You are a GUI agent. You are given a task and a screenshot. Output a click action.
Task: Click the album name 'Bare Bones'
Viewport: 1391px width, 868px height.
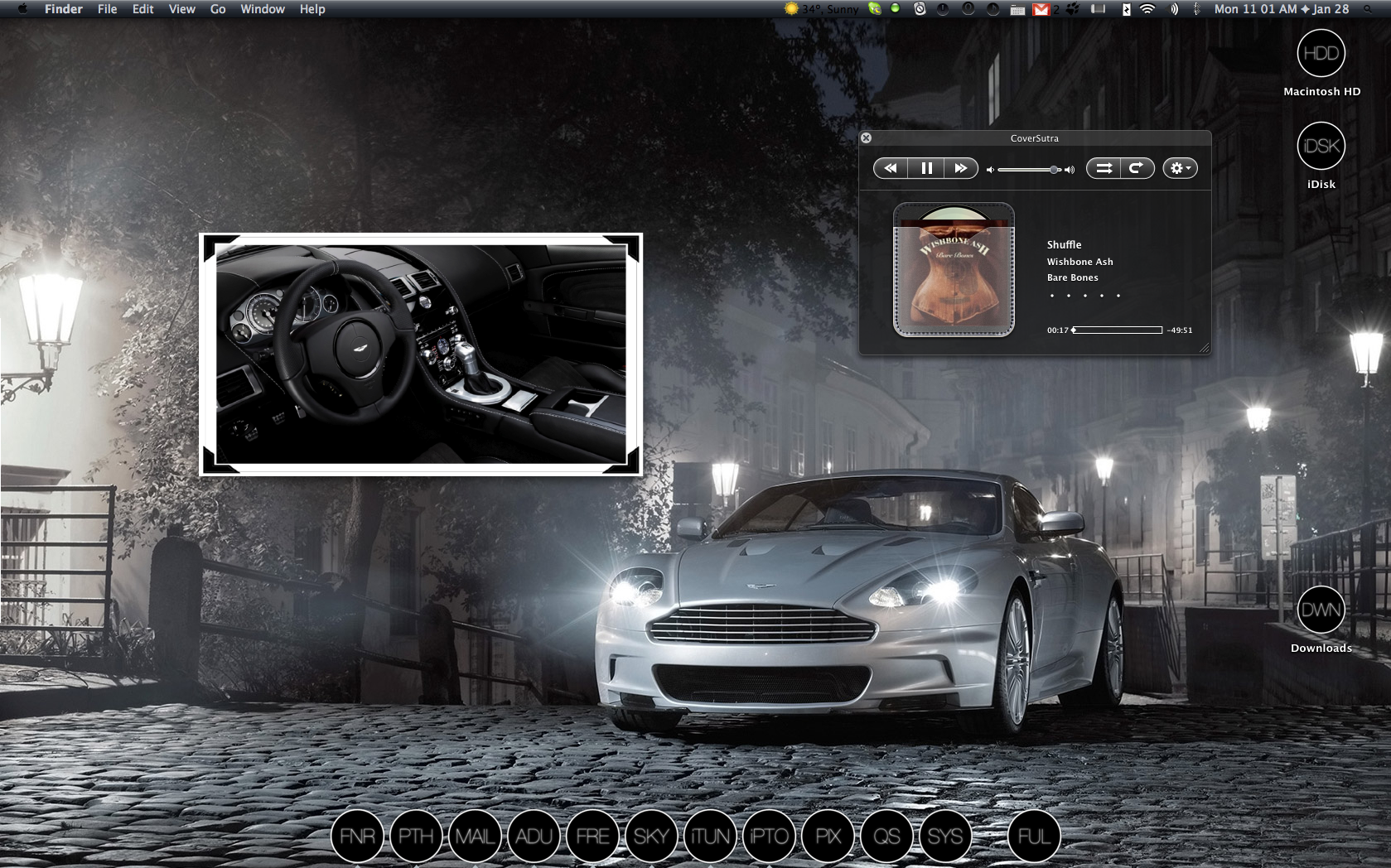1073,277
